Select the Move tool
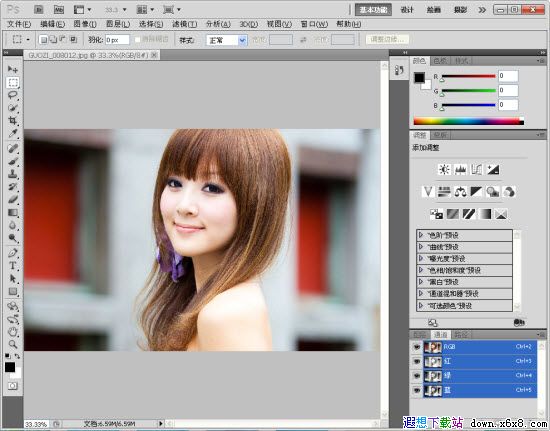Viewport: 550px width, 431px height. pos(13,69)
